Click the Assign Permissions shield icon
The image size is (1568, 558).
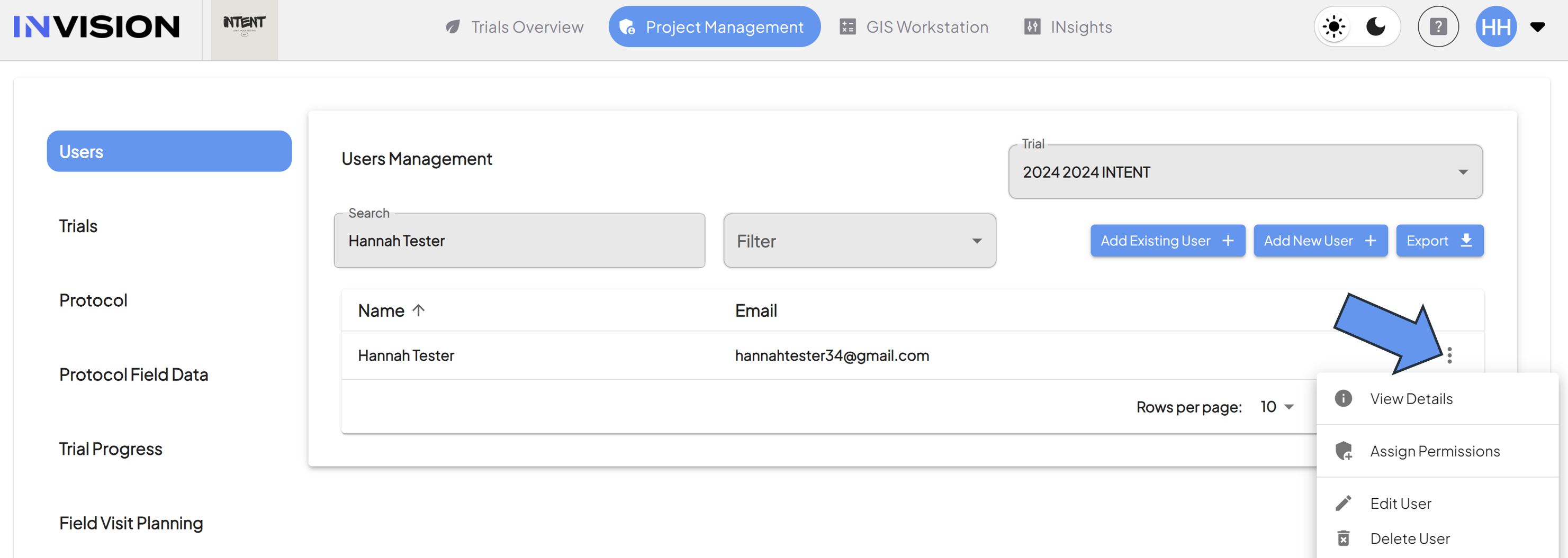(1344, 451)
